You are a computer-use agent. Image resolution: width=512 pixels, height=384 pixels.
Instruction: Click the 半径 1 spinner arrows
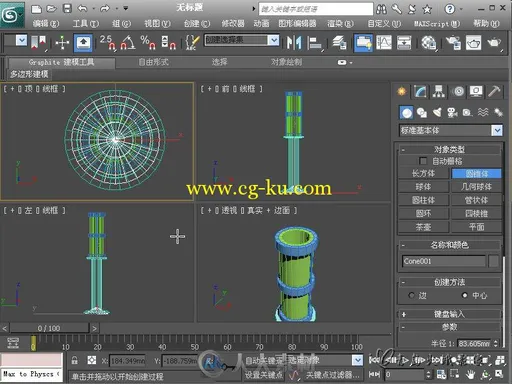click(x=495, y=343)
